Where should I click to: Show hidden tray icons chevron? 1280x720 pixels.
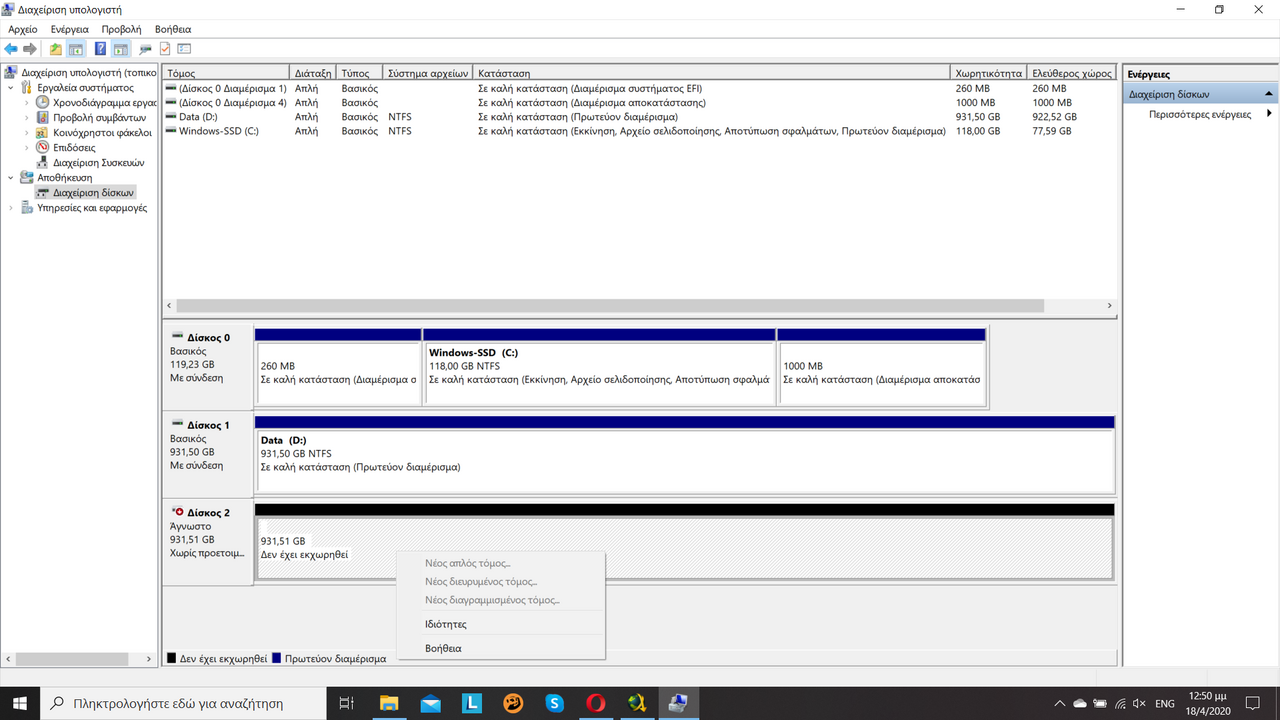[x=1060, y=703]
